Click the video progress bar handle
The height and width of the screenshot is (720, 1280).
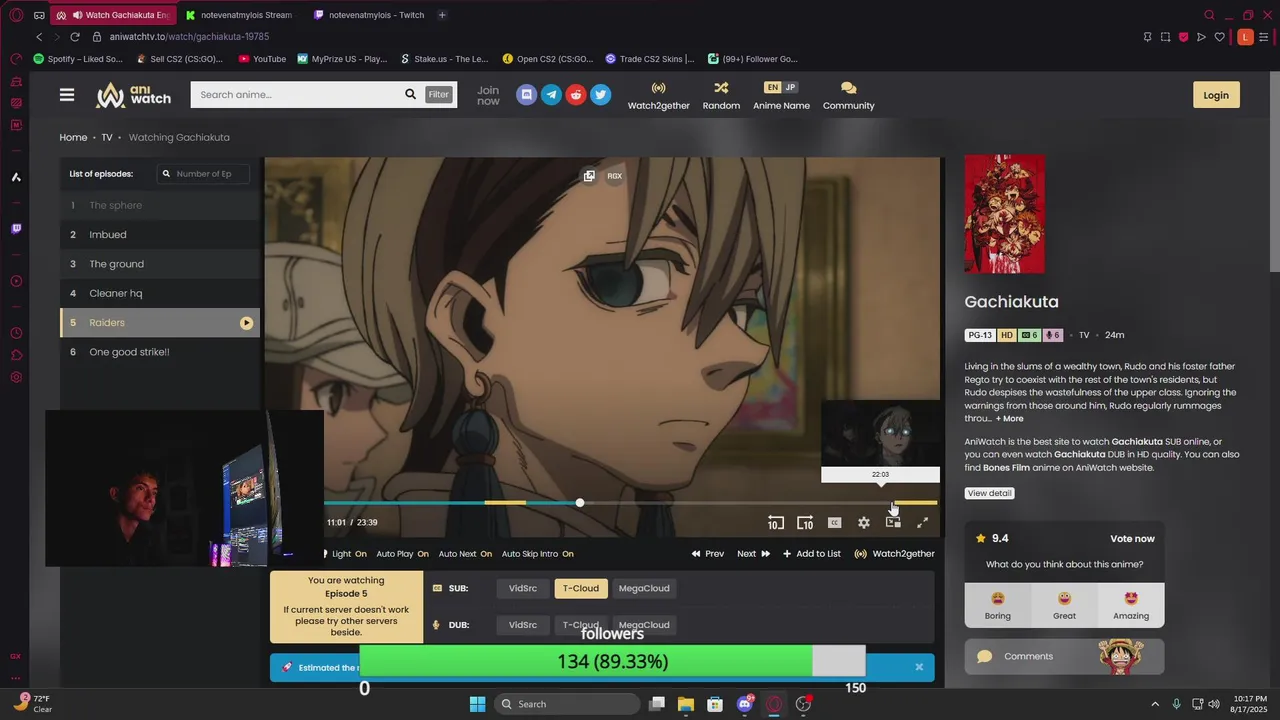point(580,503)
